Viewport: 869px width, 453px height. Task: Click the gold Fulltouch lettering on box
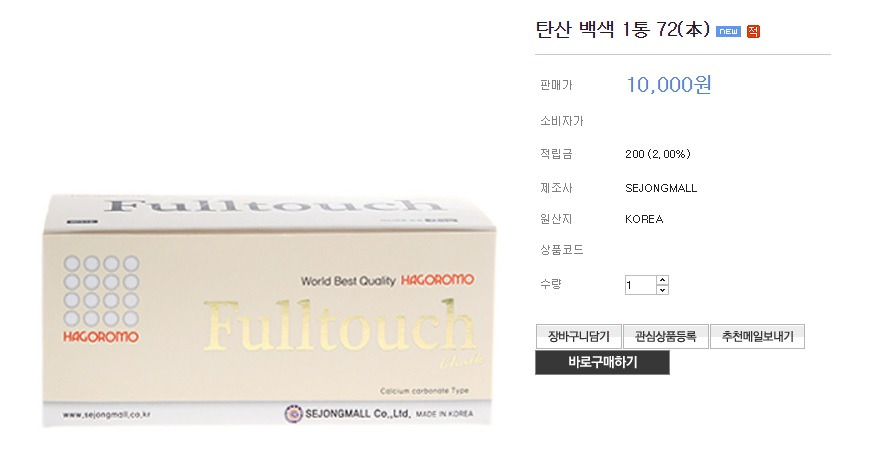click(340, 326)
